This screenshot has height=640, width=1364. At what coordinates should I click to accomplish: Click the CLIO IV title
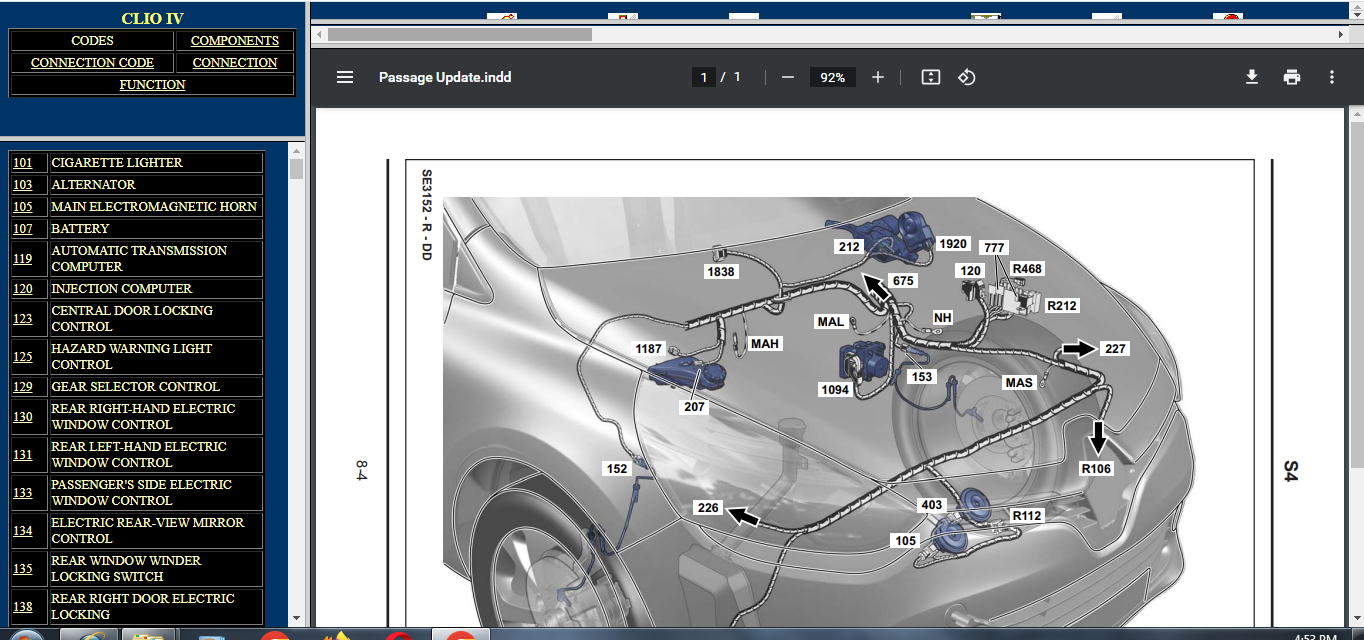152,18
